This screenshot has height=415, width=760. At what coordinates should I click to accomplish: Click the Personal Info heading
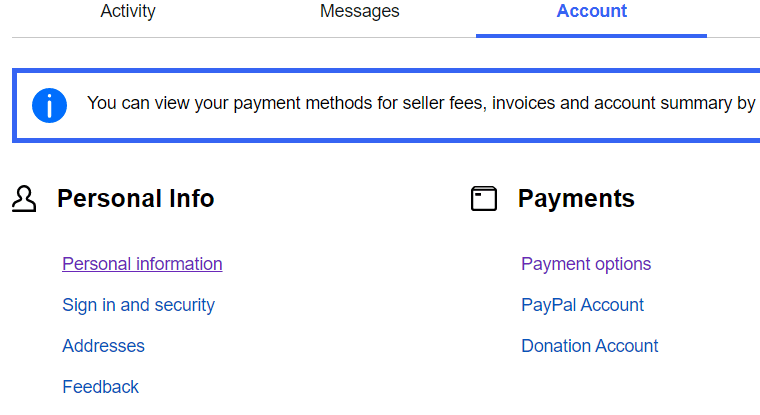[x=136, y=199]
